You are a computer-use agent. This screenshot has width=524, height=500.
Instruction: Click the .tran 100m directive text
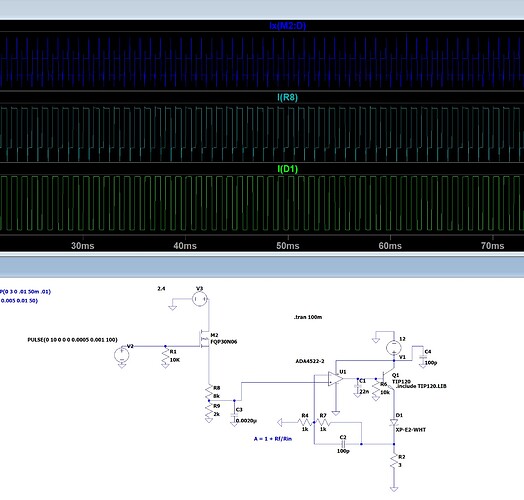(308, 317)
